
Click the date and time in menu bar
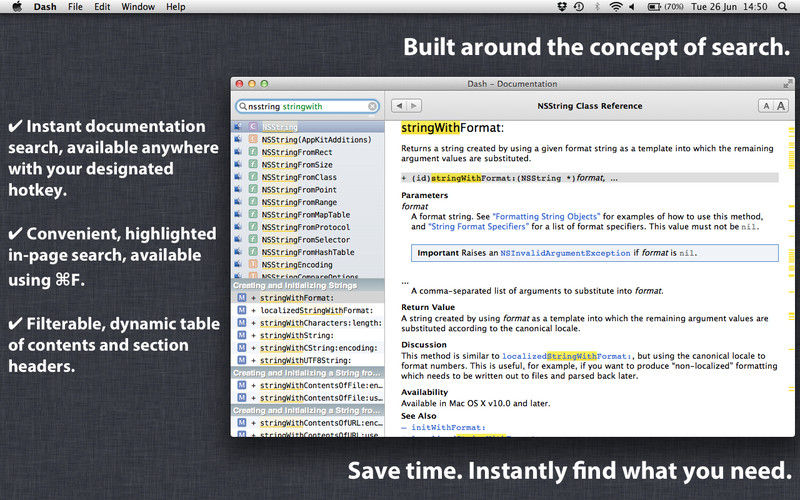coord(729,7)
